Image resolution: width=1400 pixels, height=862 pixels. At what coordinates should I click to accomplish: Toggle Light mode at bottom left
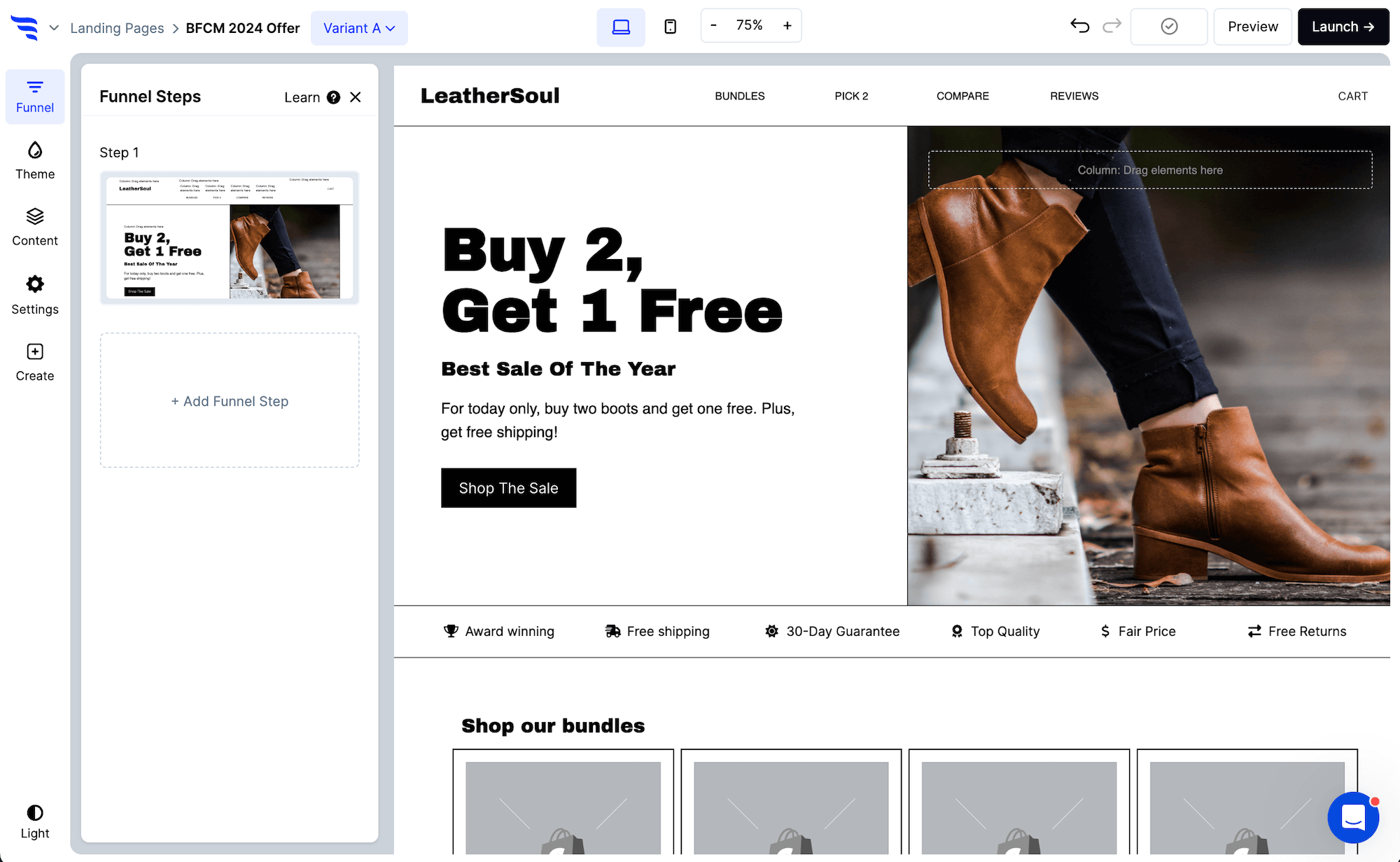pos(35,822)
